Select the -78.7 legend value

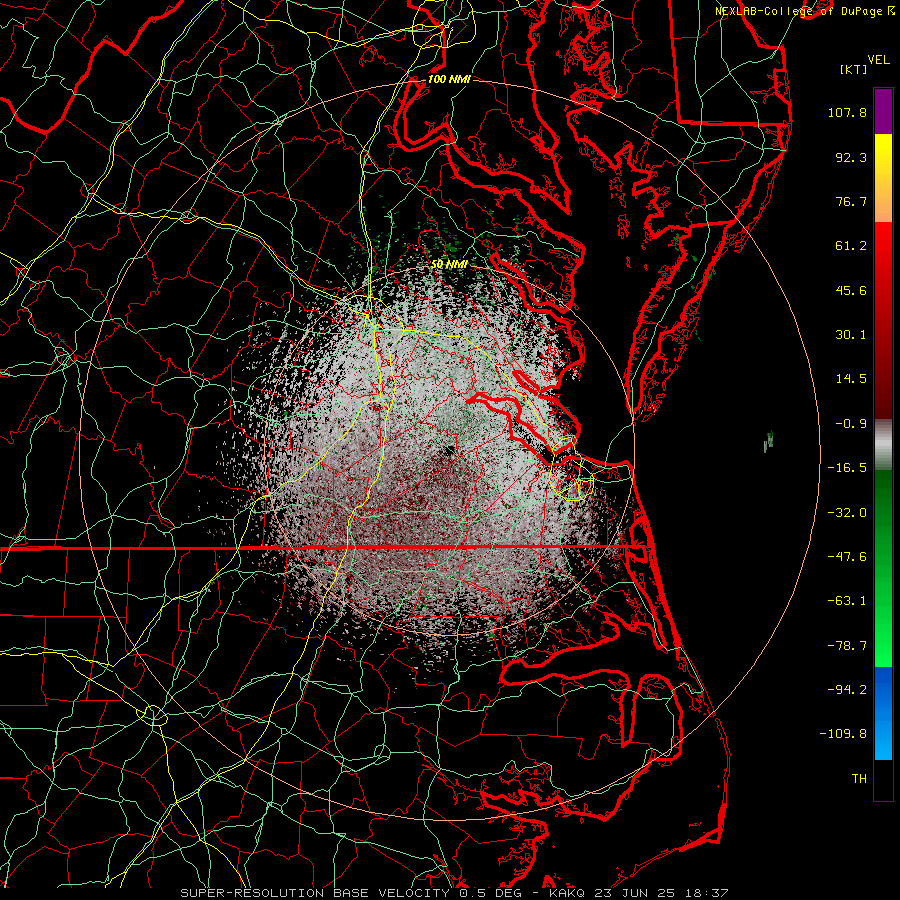click(847, 646)
